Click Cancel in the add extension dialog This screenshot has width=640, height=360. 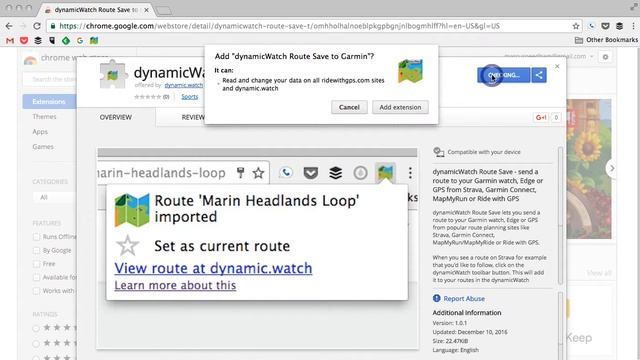click(349, 107)
